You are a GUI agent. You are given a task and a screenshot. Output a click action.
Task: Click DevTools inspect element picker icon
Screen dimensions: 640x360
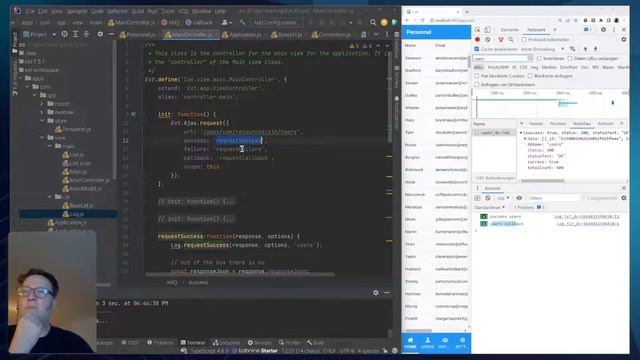click(478, 30)
